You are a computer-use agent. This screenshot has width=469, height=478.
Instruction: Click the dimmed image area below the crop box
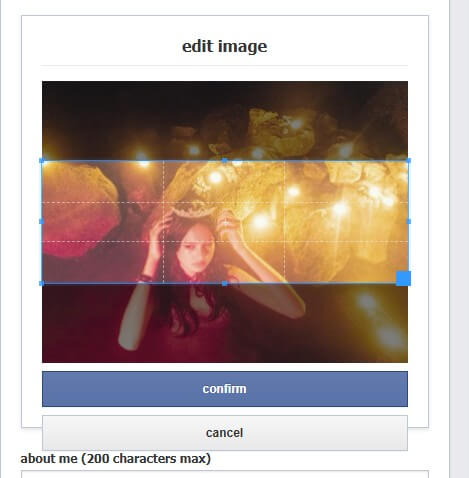click(x=225, y=323)
